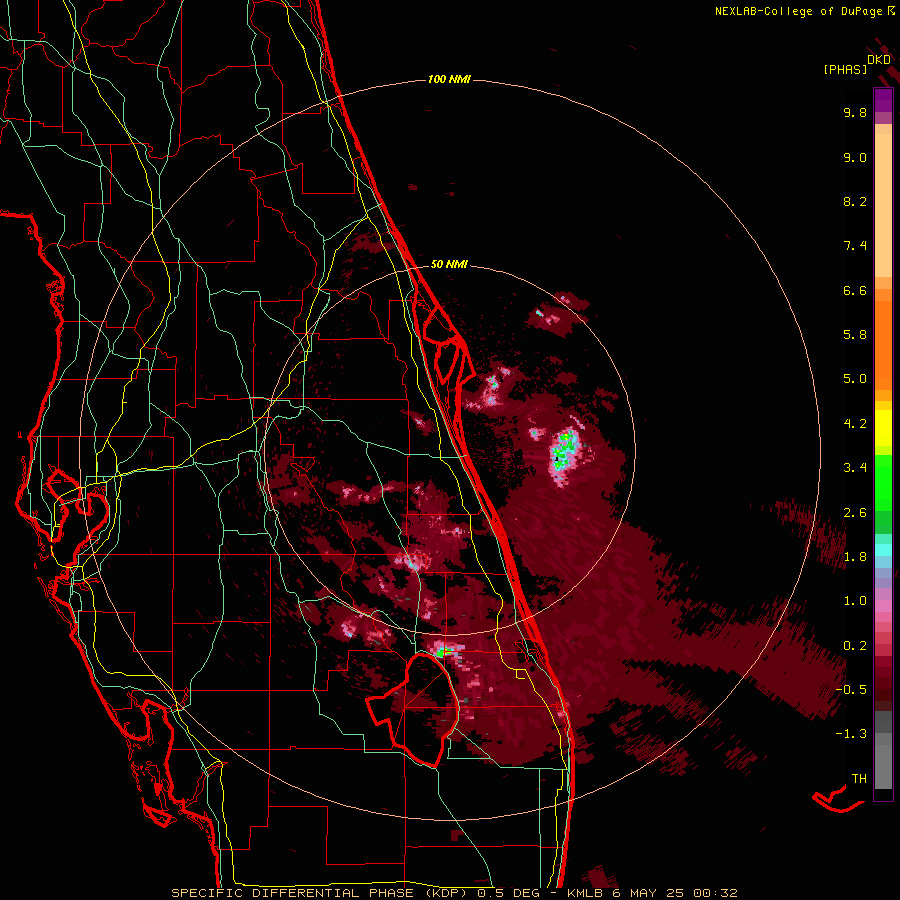Click the orange band of the color bar
Viewport: 900px width, 900px height.
point(883,344)
